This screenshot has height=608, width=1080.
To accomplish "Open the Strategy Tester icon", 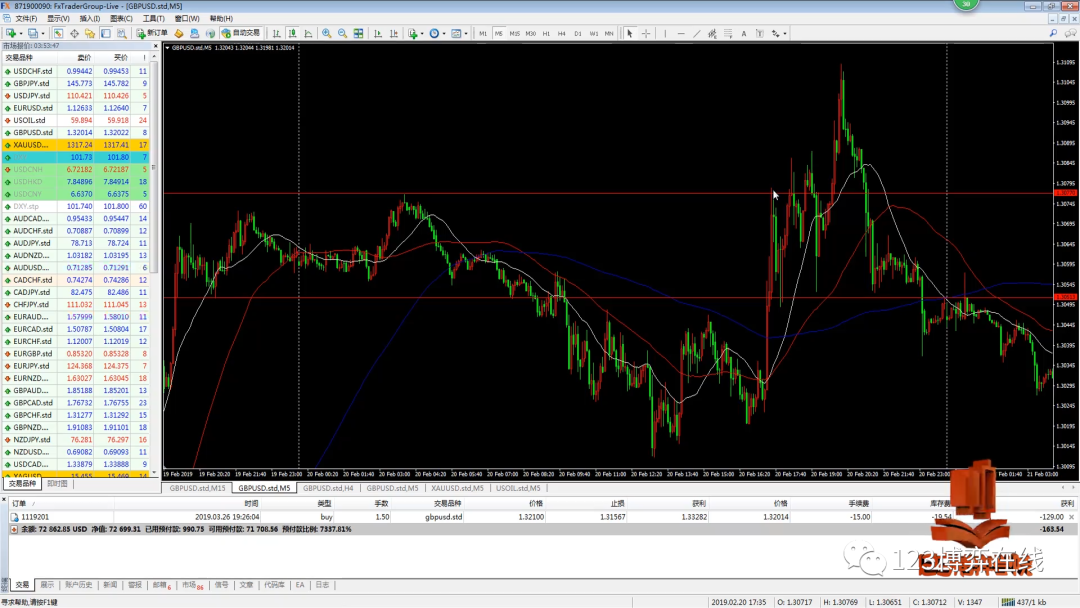I will click(122, 33).
